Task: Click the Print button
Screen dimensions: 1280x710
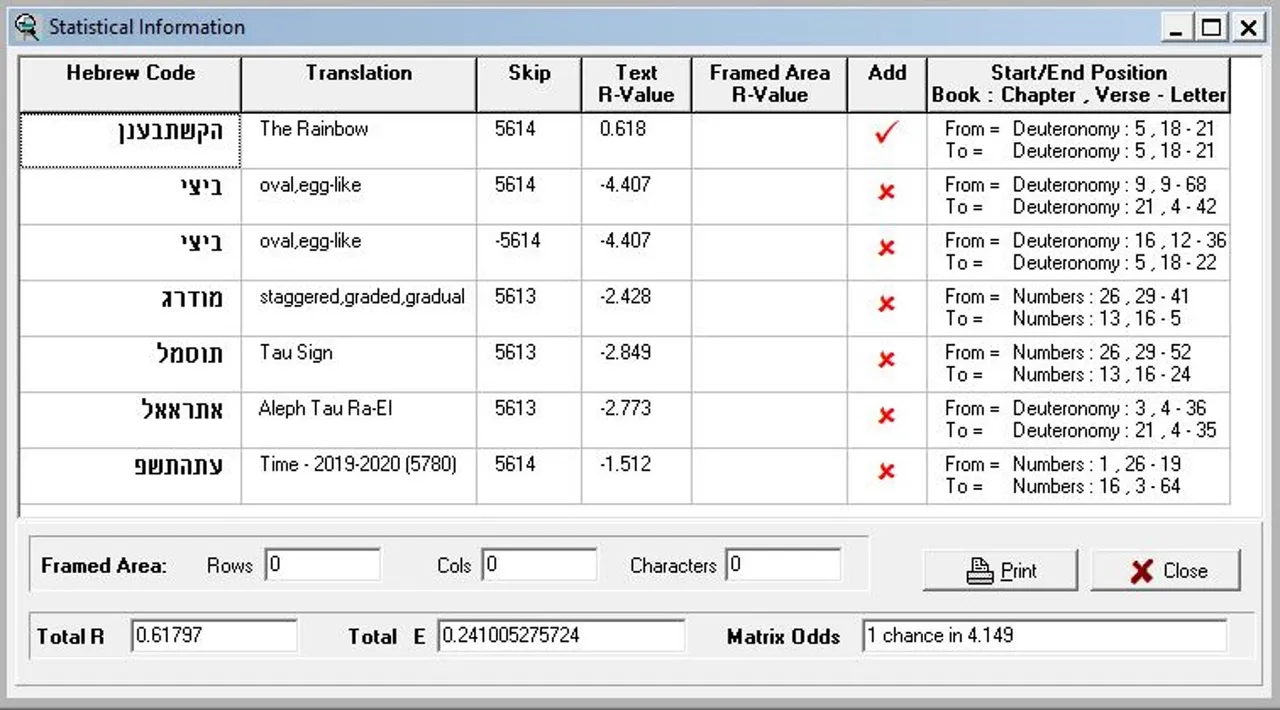Action: 1000,571
